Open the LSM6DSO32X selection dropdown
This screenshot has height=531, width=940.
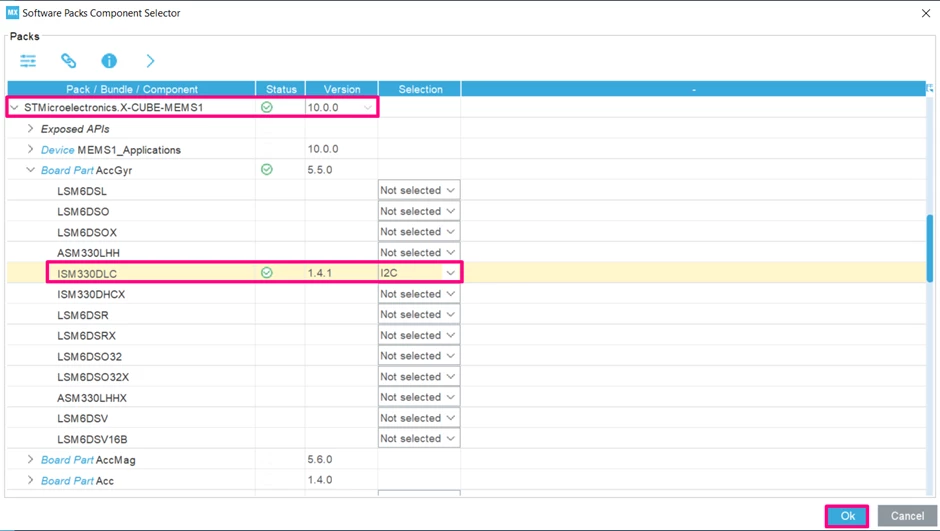pos(419,376)
